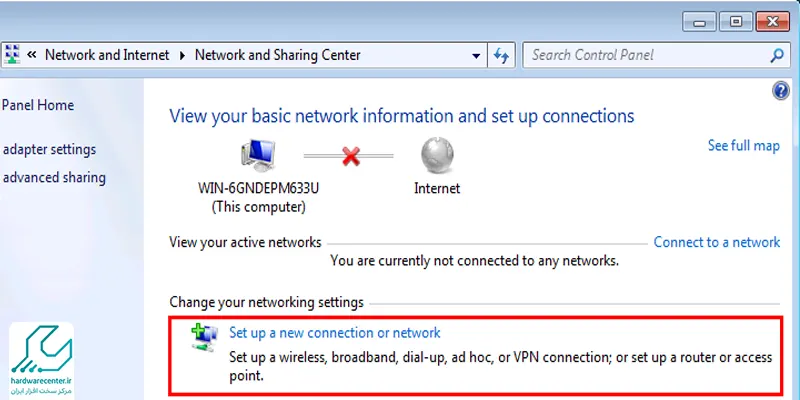The image size is (800, 400).
Task: Click Connect to a network link
Action: pos(717,242)
